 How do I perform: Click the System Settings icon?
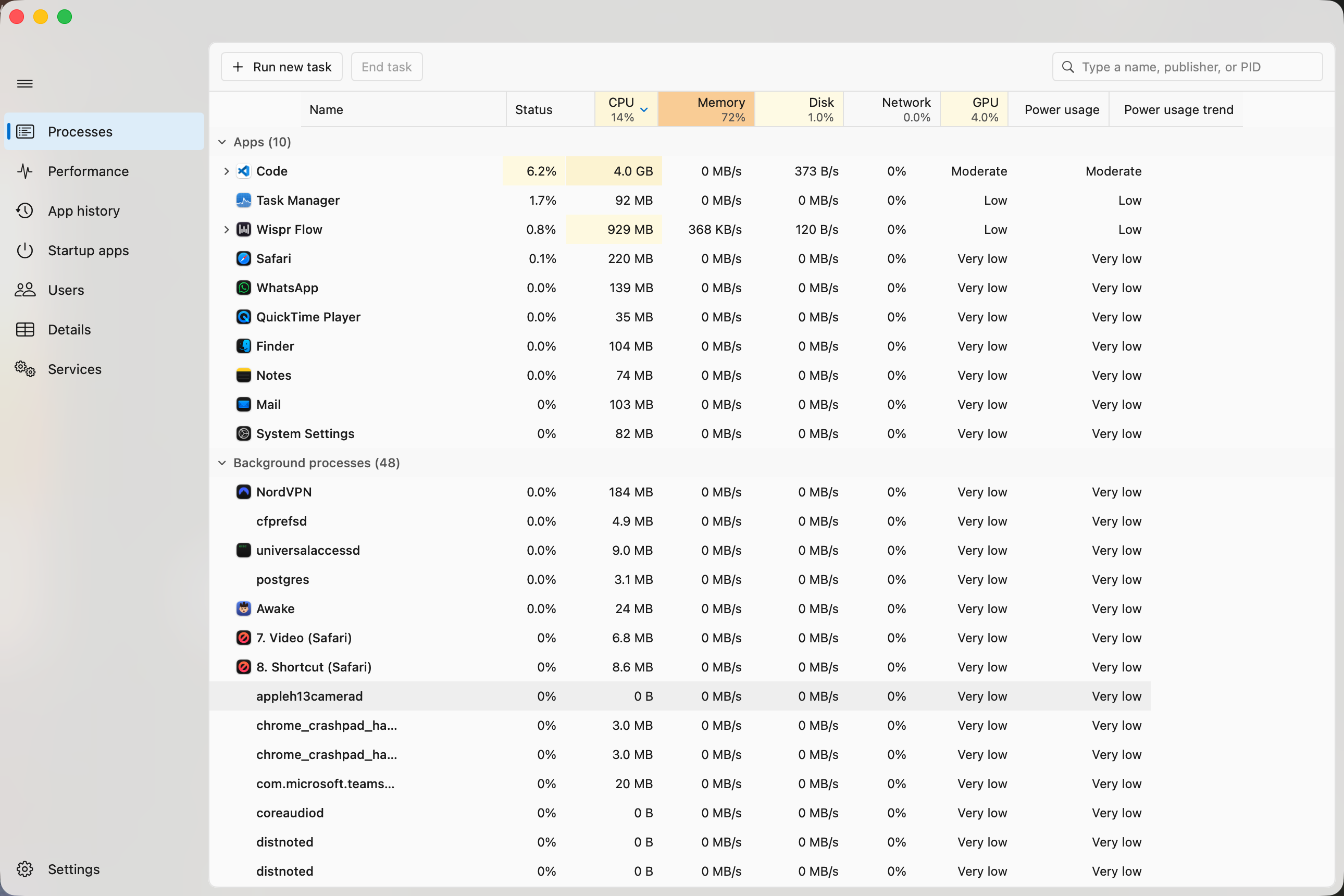point(243,433)
